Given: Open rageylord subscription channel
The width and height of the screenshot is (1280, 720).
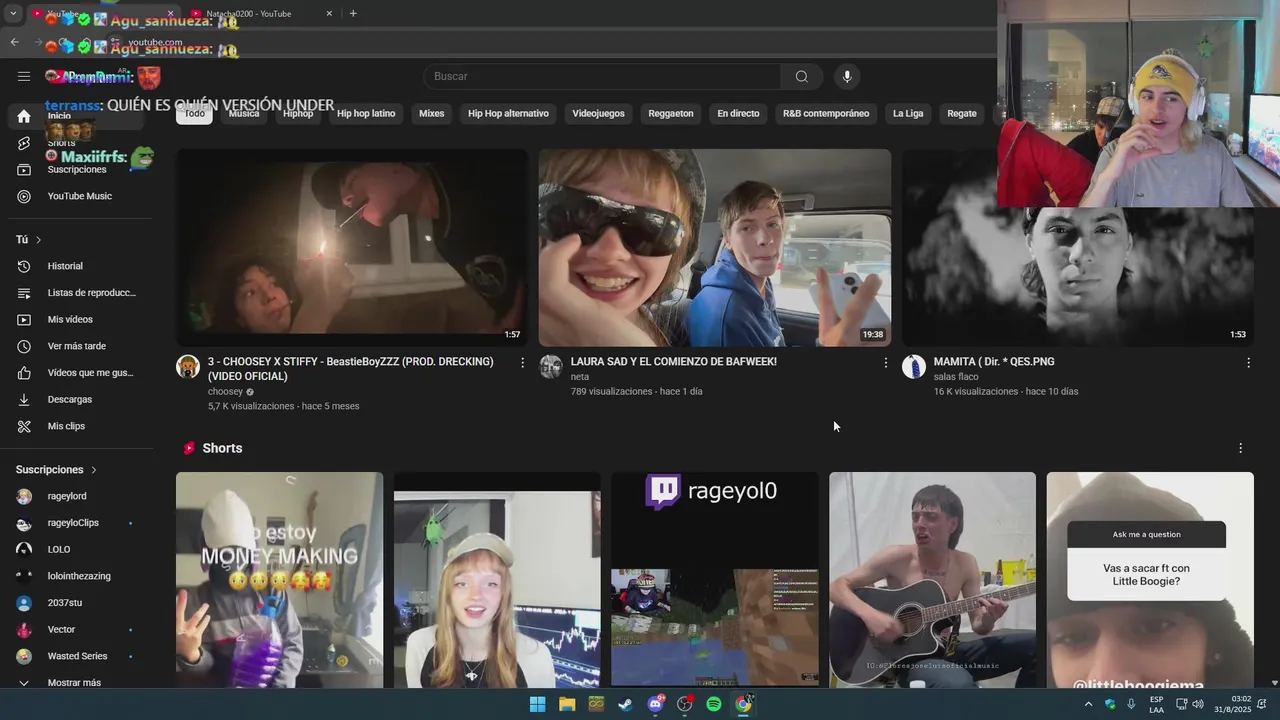Looking at the screenshot, I should click(76, 496).
